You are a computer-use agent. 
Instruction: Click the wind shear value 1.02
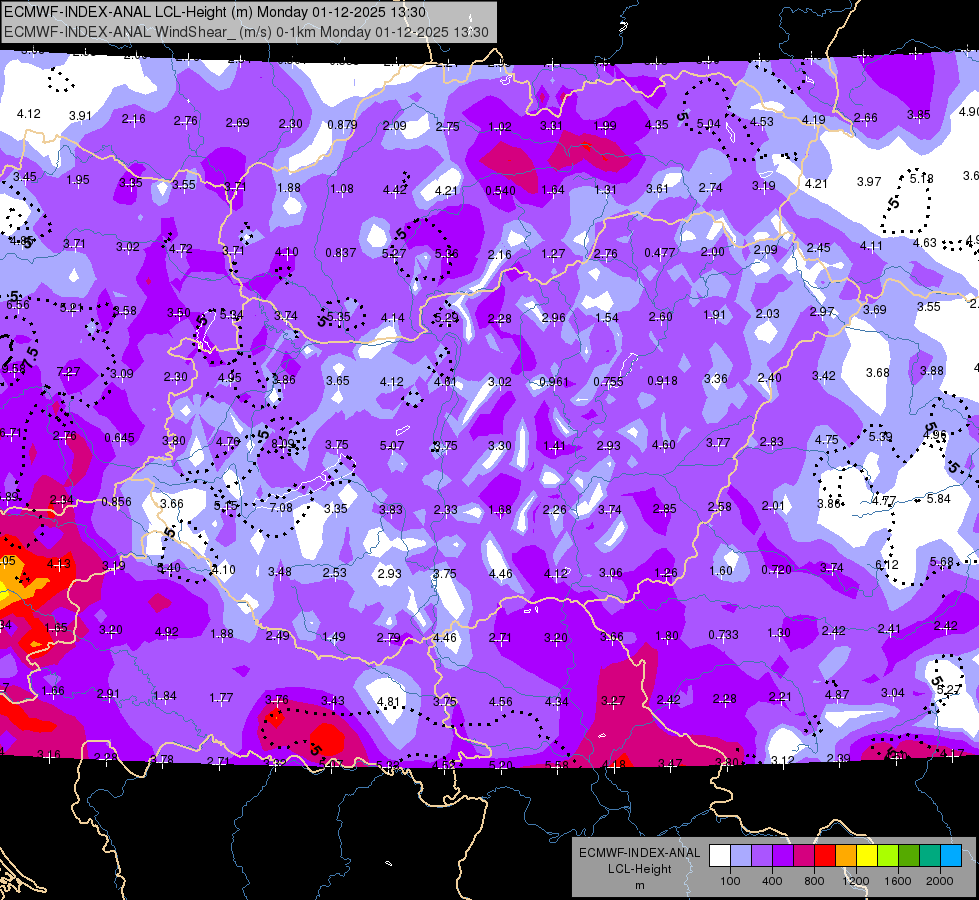pyautogui.click(x=500, y=127)
